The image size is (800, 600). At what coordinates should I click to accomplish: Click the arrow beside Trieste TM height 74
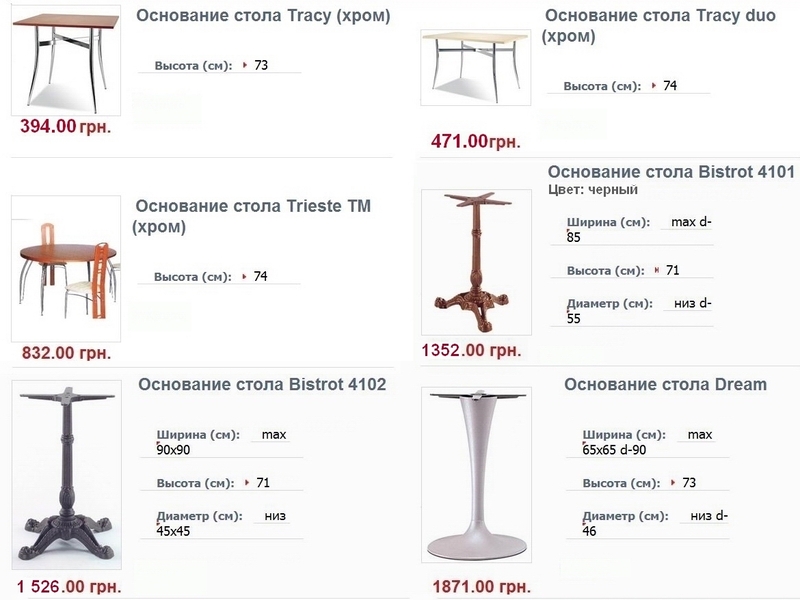coord(245,276)
